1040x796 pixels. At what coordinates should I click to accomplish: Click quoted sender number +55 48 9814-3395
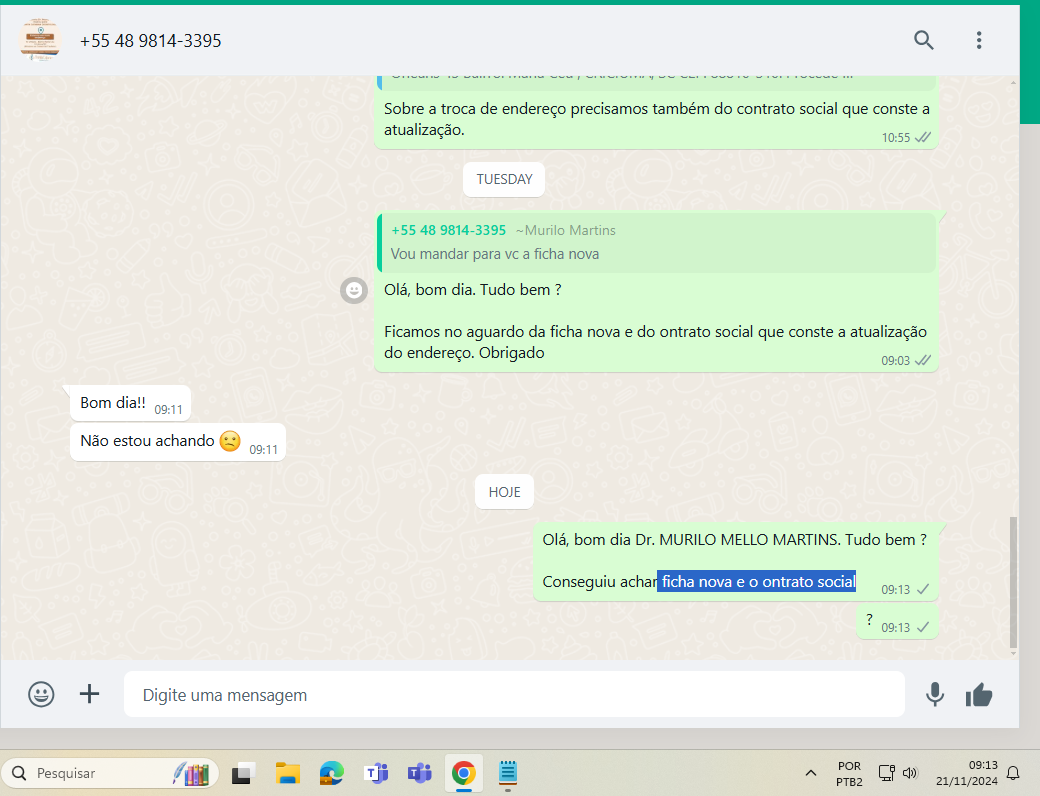point(448,230)
